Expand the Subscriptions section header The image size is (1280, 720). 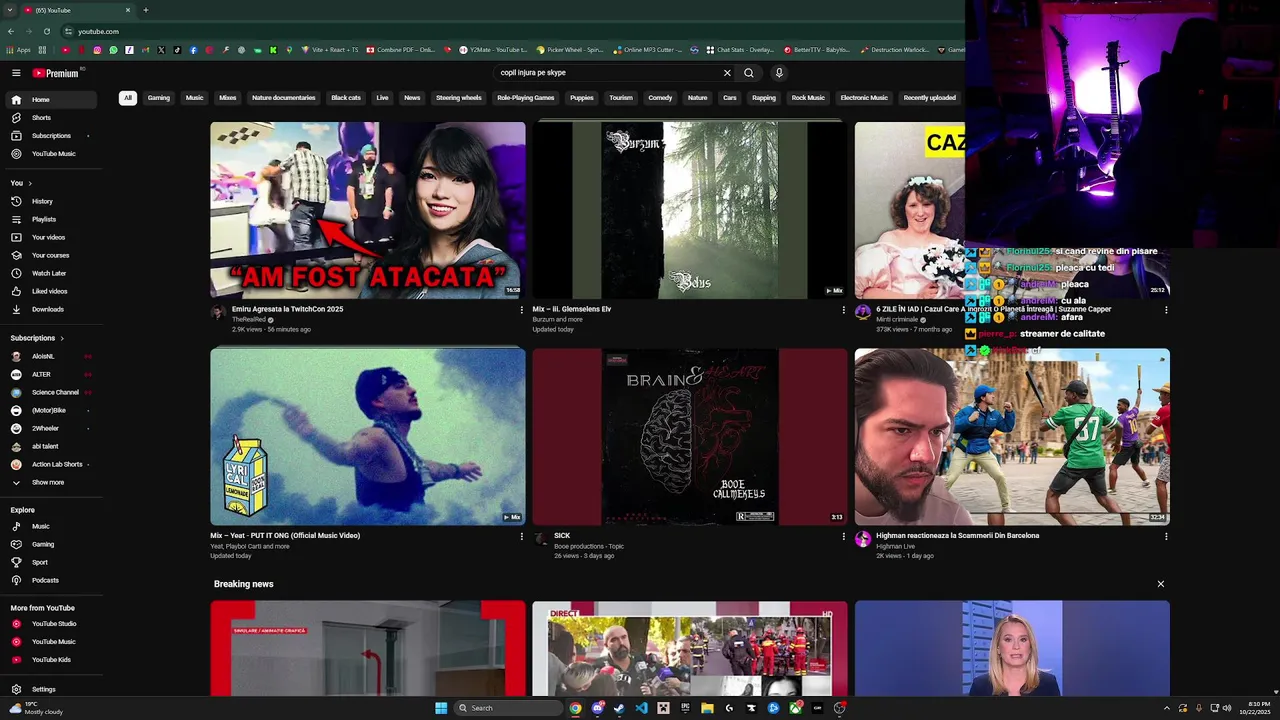(x=38, y=338)
